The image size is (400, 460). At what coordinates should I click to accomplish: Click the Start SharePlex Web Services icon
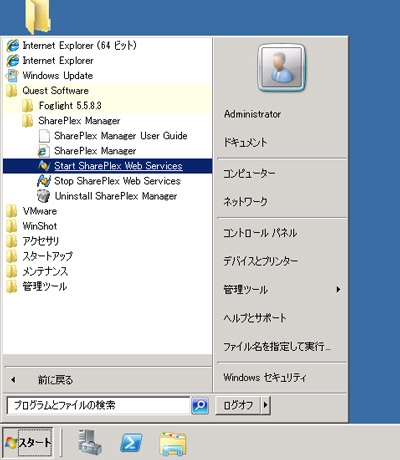coord(44,166)
